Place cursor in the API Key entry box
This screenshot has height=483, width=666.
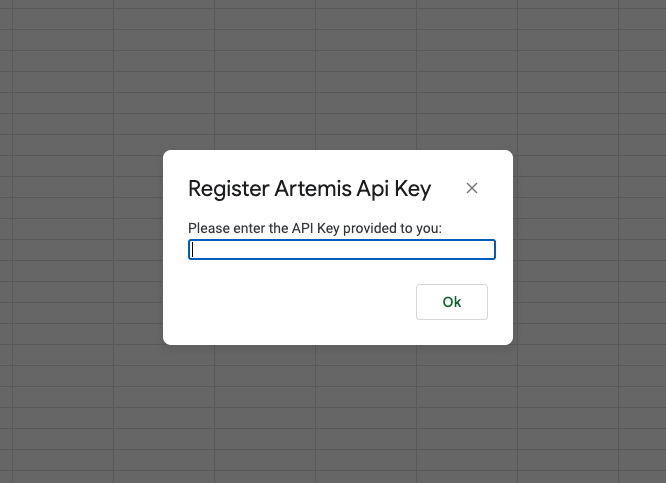point(342,249)
